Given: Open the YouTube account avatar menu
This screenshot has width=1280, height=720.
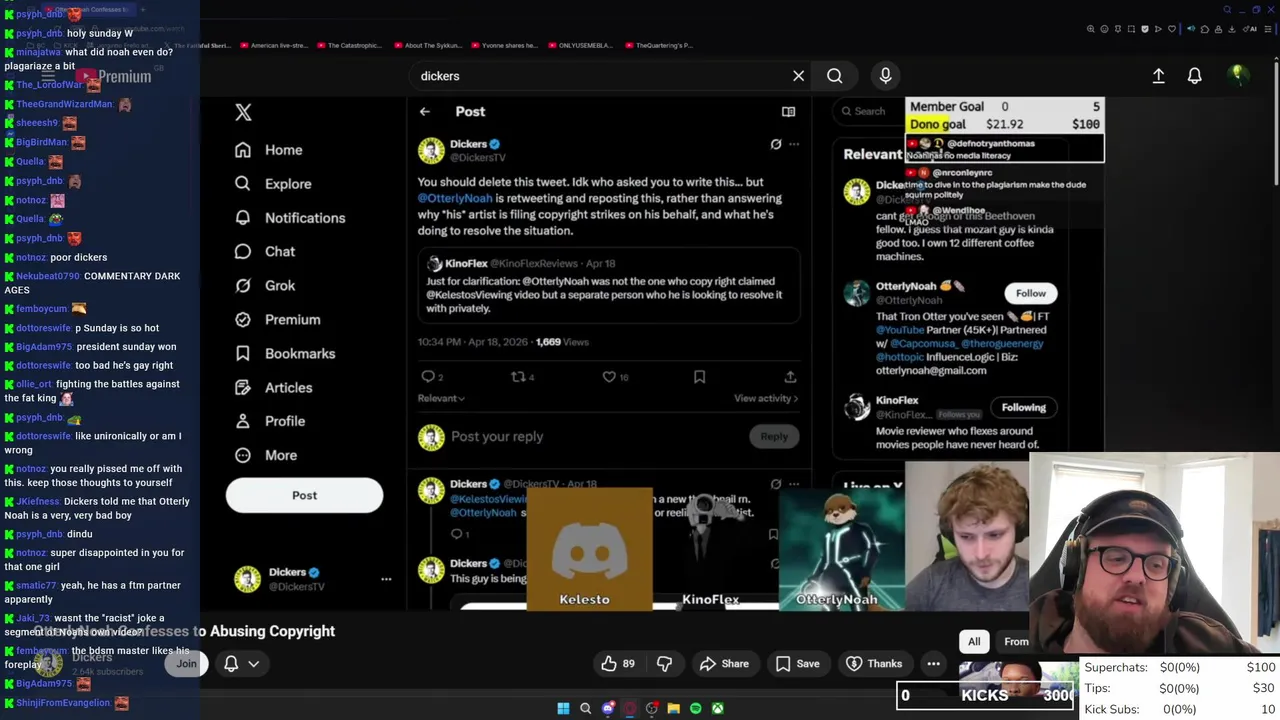Looking at the screenshot, I should [x=1238, y=74].
